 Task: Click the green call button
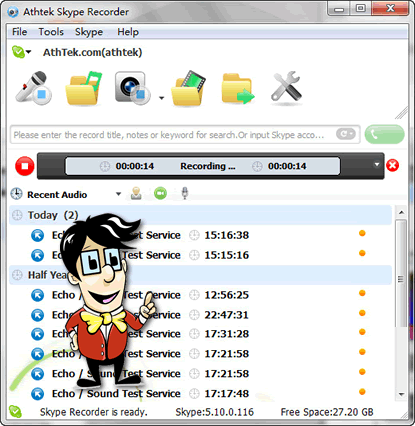384,134
